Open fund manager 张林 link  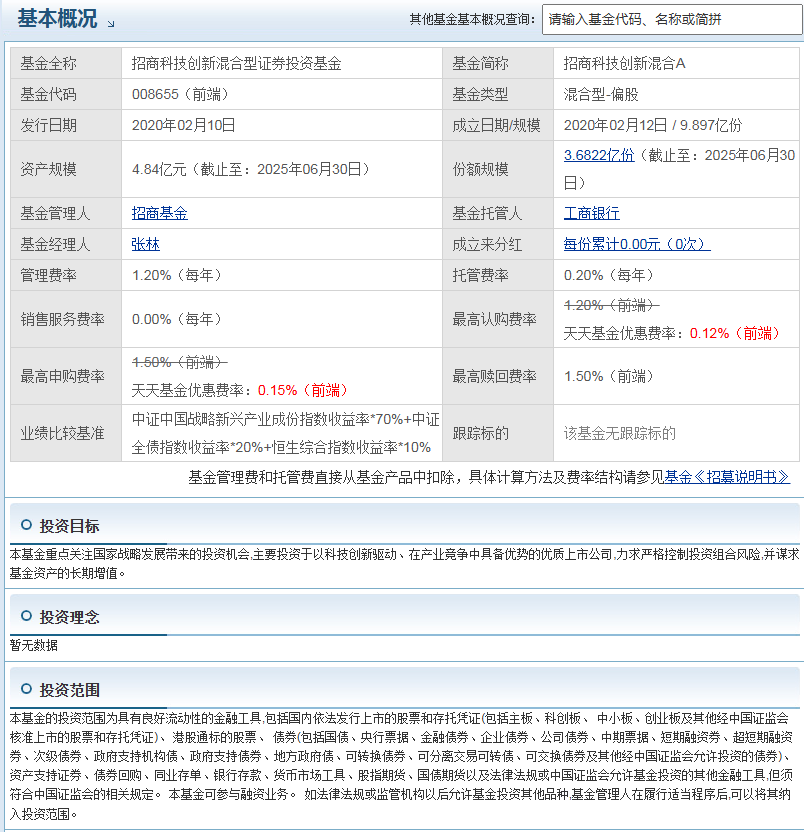click(145, 244)
